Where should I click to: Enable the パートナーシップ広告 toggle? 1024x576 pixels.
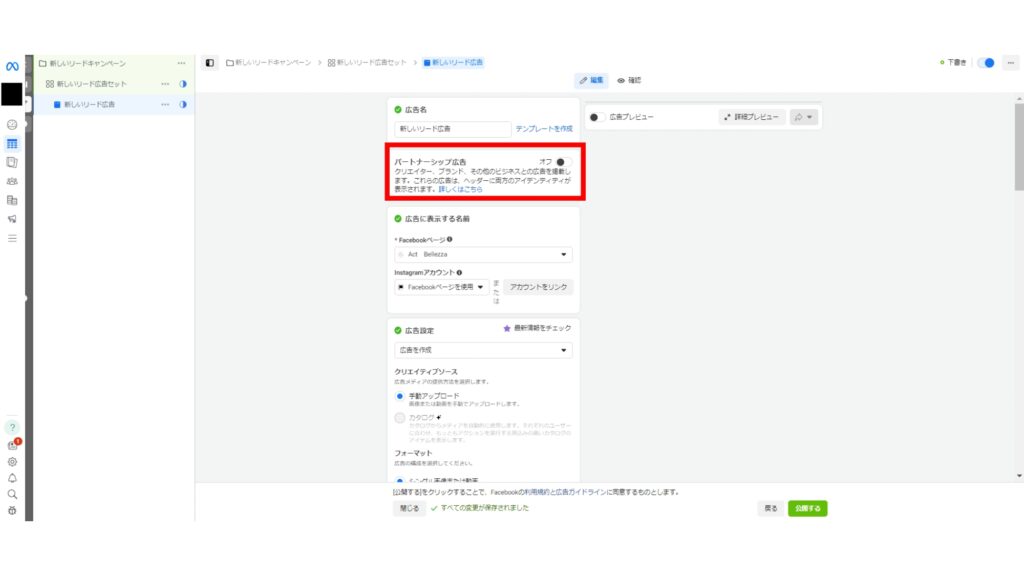566,161
